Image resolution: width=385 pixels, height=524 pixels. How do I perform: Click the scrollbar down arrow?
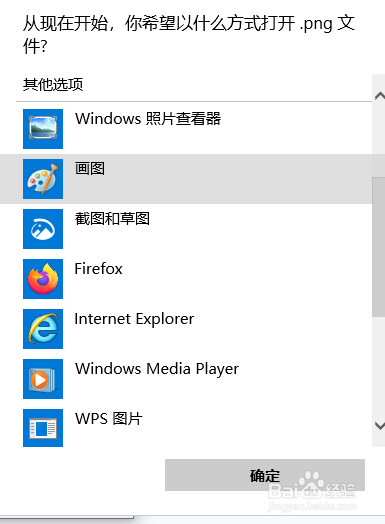tap(379, 426)
